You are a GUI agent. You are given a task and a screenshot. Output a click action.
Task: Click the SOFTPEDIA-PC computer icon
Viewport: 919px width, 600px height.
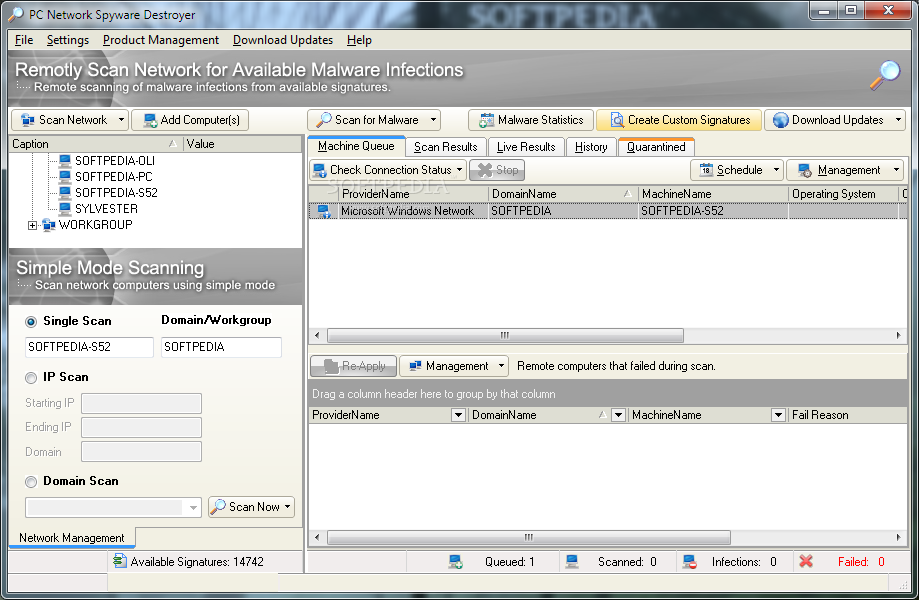coord(65,176)
